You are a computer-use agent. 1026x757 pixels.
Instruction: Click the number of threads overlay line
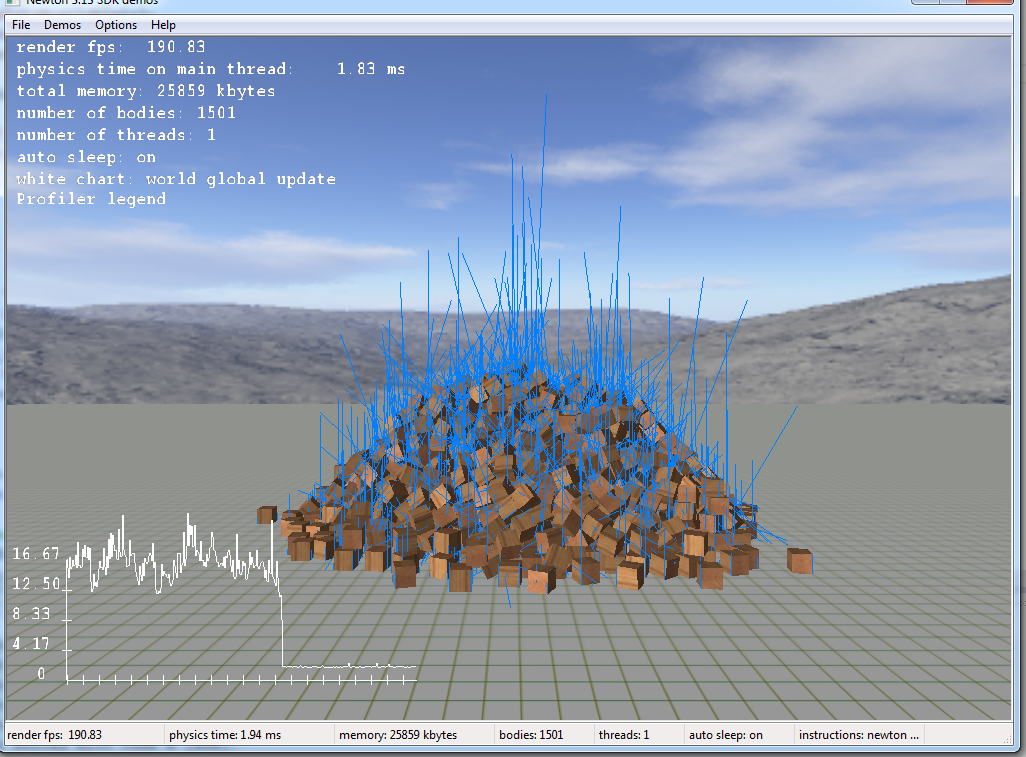click(x=116, y=135)
